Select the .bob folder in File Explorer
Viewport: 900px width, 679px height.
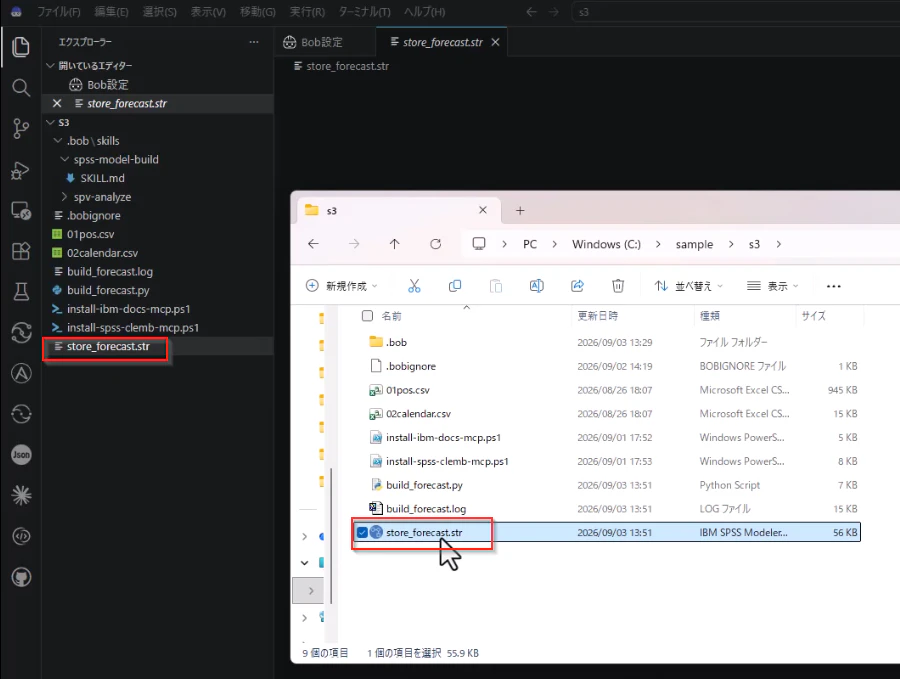(397, 342)
